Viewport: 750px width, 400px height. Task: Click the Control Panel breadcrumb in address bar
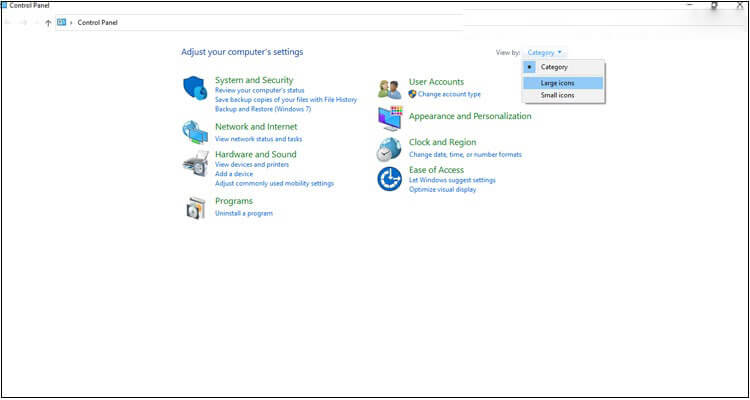coord(97,22)
